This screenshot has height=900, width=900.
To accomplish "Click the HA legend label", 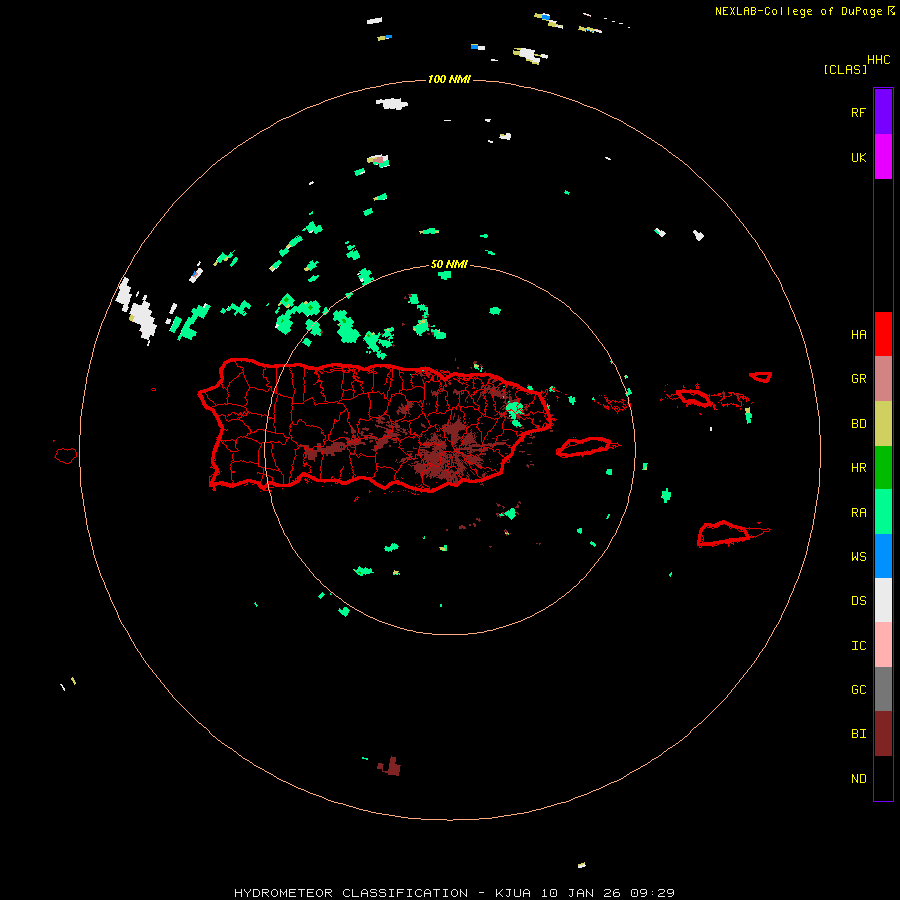I will point(858,334).
